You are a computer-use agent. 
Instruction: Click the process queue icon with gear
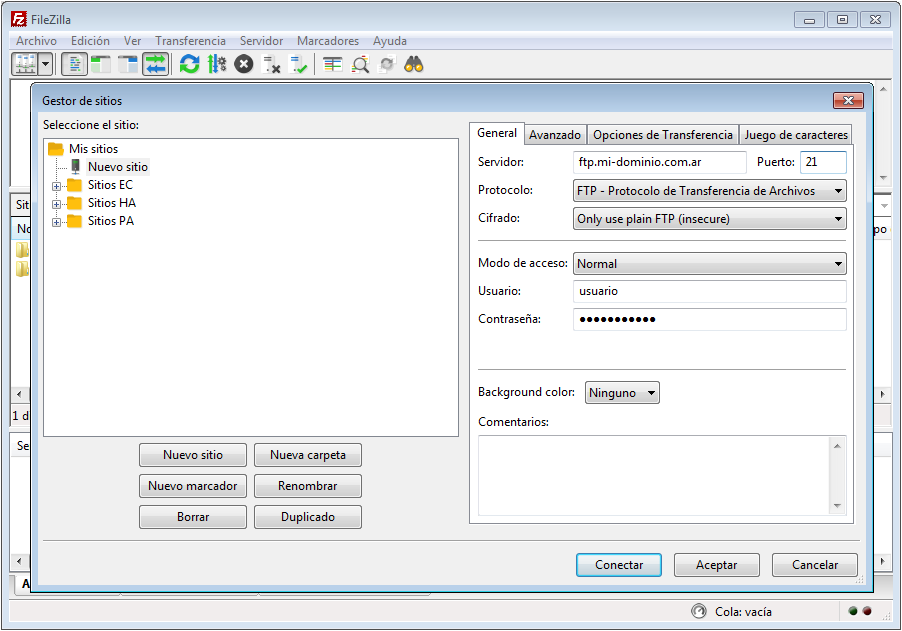[217, 64]
